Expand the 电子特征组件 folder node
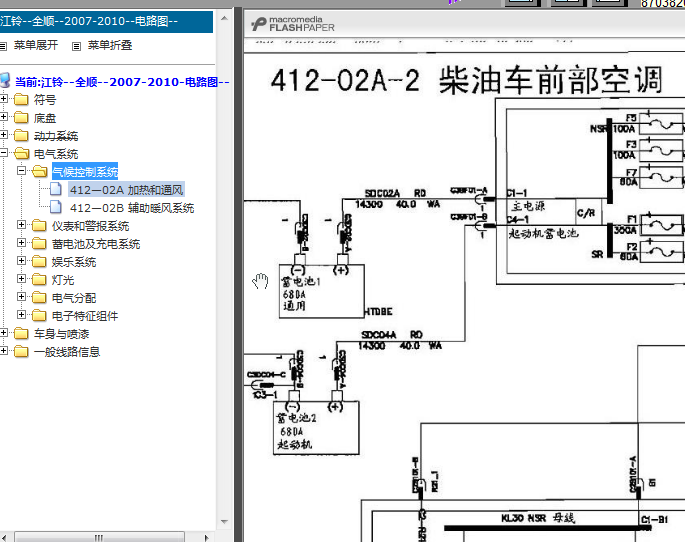The image size is (685, 542). (21, 314)
